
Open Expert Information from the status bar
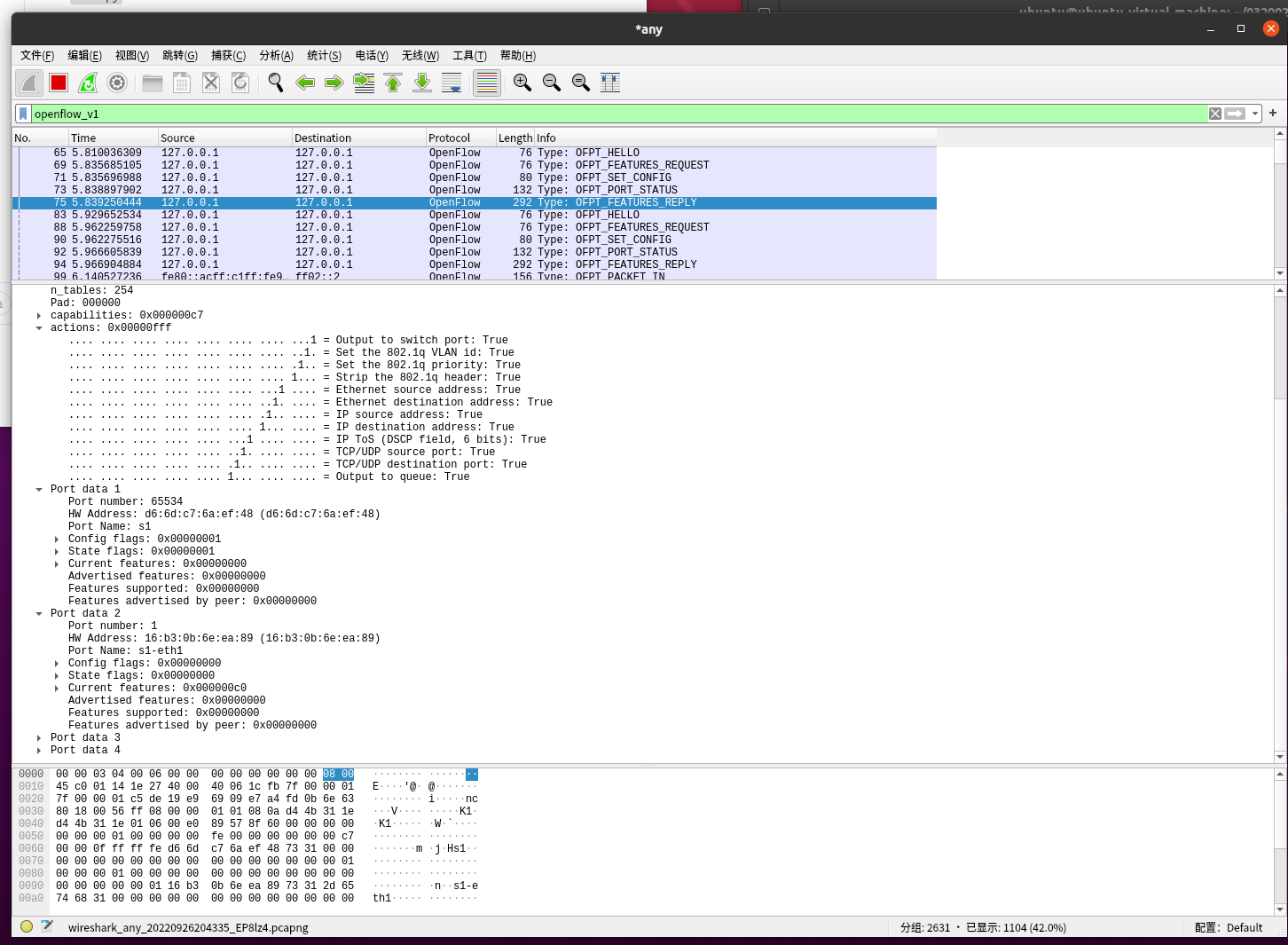pos(27,926)
